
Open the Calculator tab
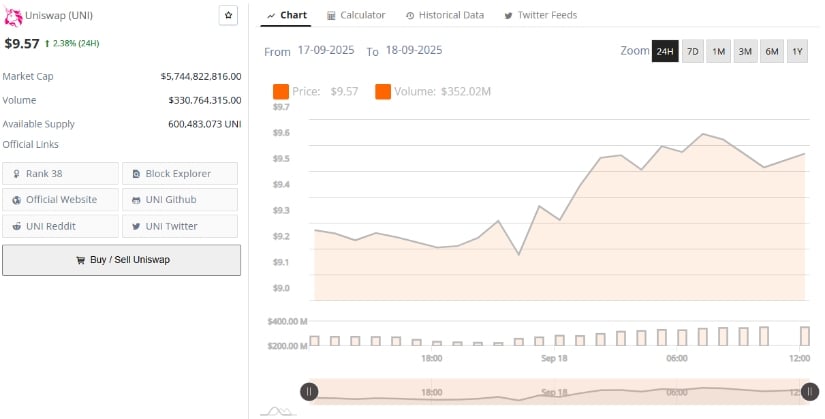point(356,15)
